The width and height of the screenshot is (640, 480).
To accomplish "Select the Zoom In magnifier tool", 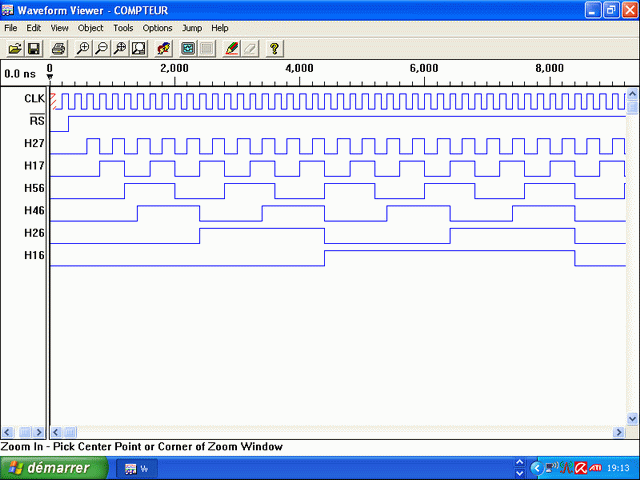I will pyautogui.click(x=84, y=48).
